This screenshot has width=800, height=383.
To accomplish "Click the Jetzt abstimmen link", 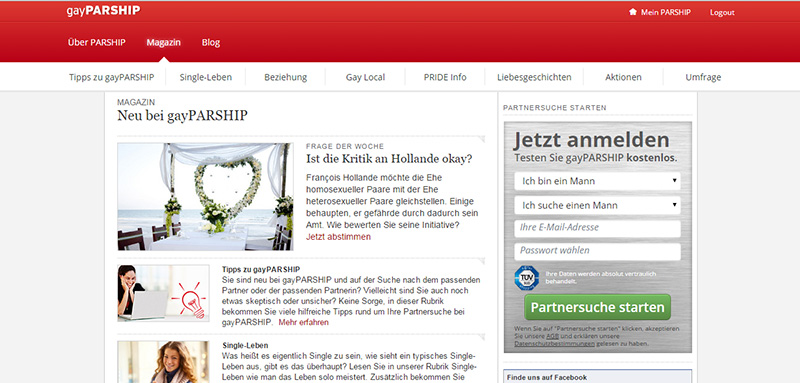I will click(338, 237).
